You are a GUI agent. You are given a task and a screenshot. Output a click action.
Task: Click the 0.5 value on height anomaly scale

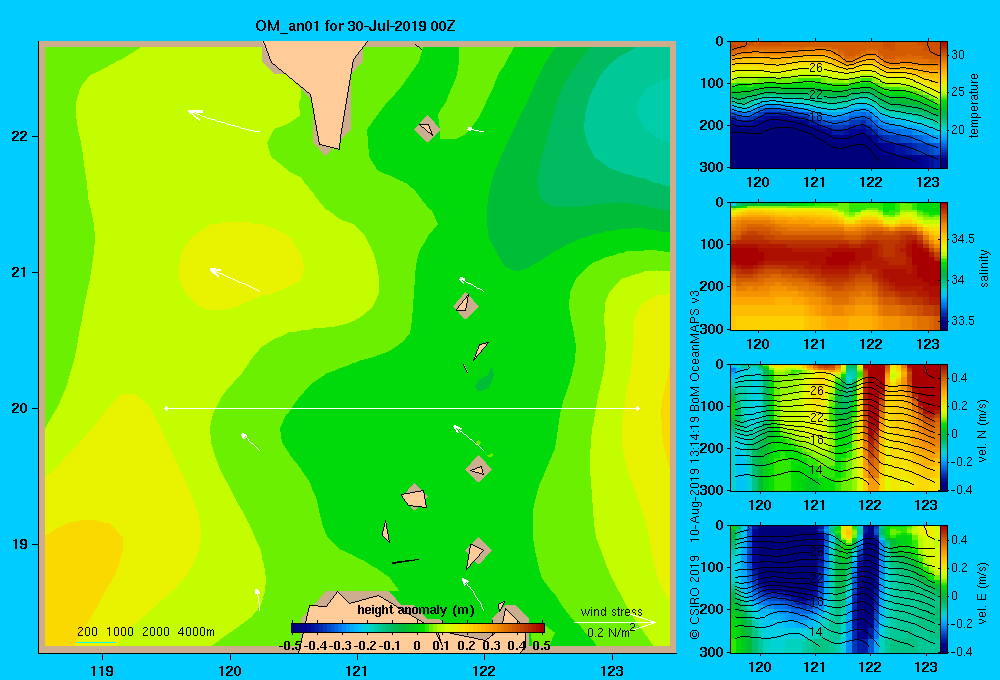[x=541, y=646]
